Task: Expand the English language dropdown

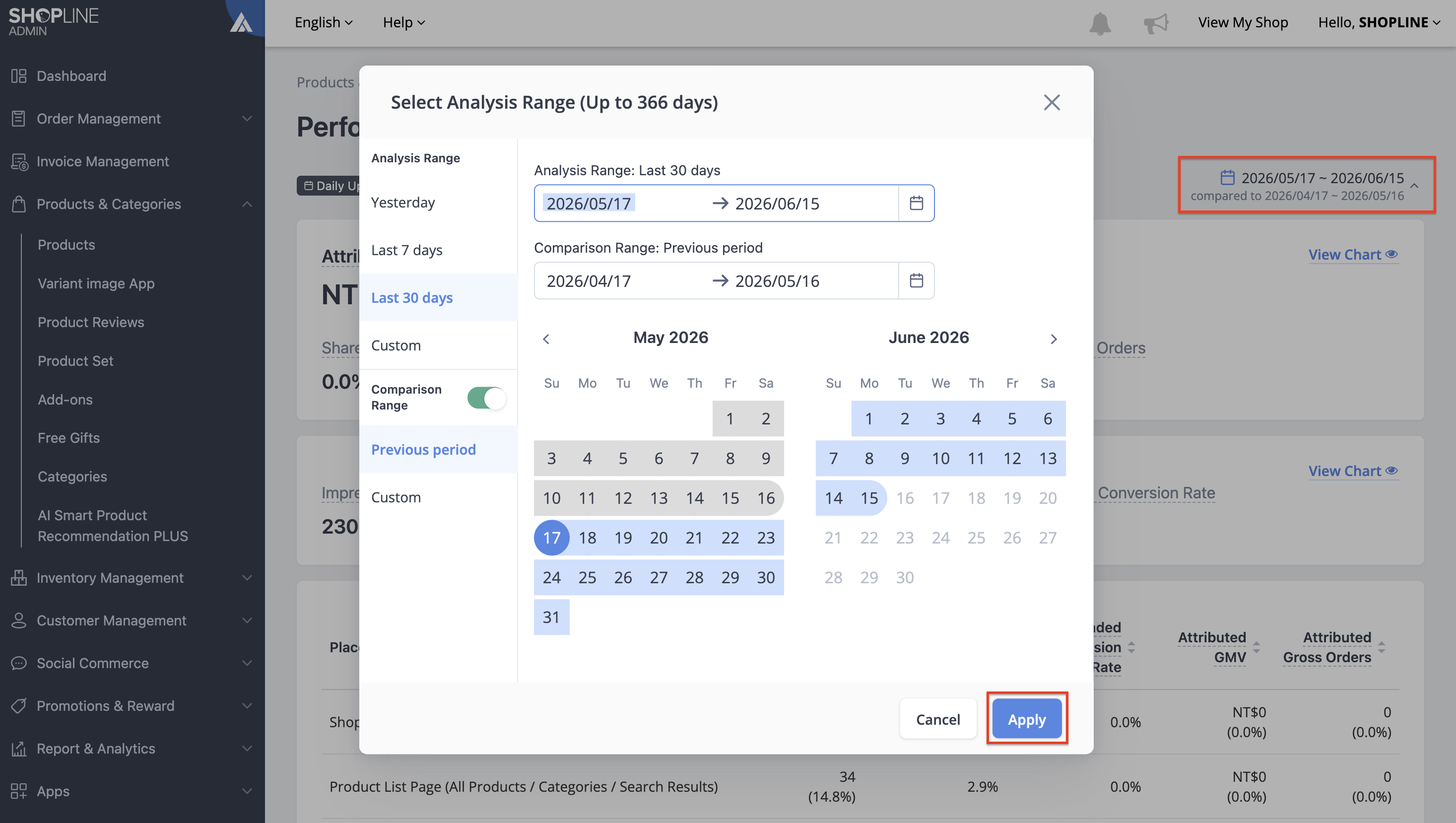Action: pyautogui.click(x=323, y=23)
